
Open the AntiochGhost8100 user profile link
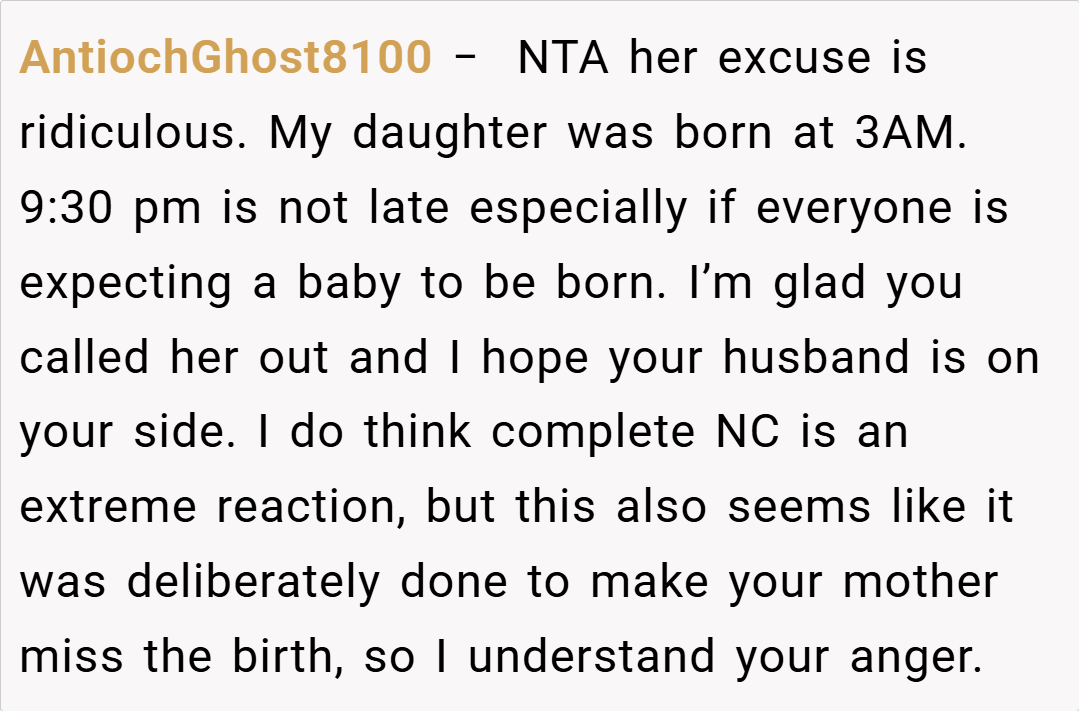(x=225, y=59)
